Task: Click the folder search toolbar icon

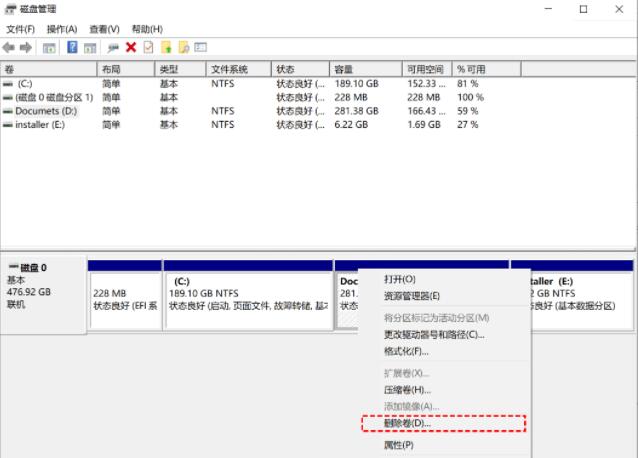Action: (x=183, y=47)
